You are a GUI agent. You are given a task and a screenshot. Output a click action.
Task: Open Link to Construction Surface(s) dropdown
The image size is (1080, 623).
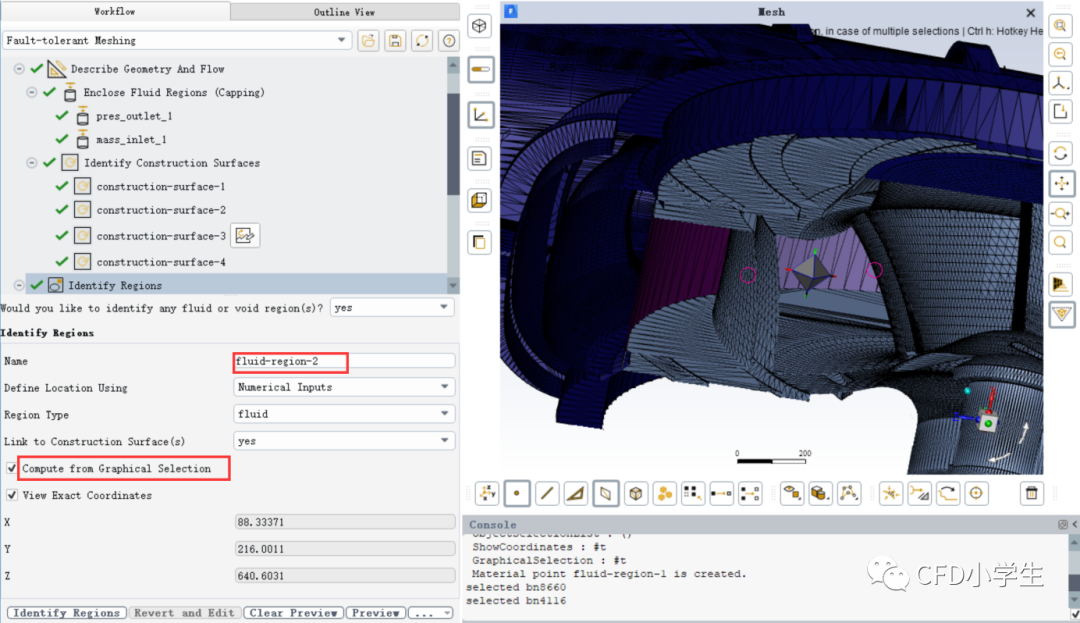coord(344,441)
